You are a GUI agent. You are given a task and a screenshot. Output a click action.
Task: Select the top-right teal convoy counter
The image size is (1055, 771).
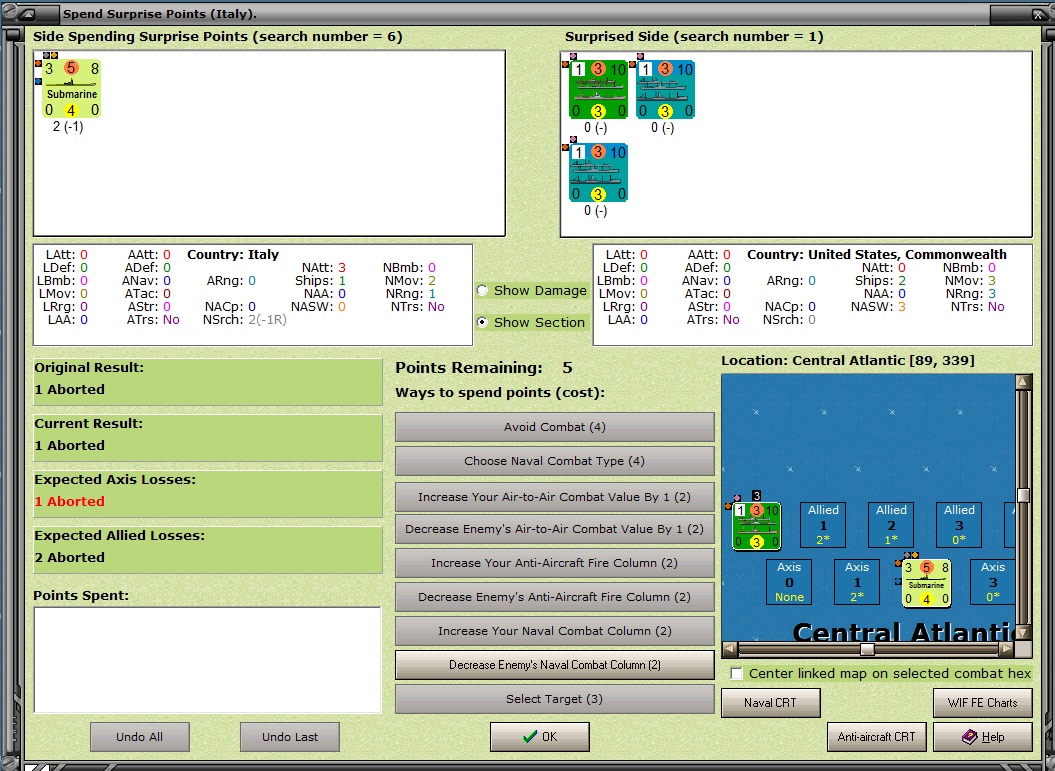[665, 89]
